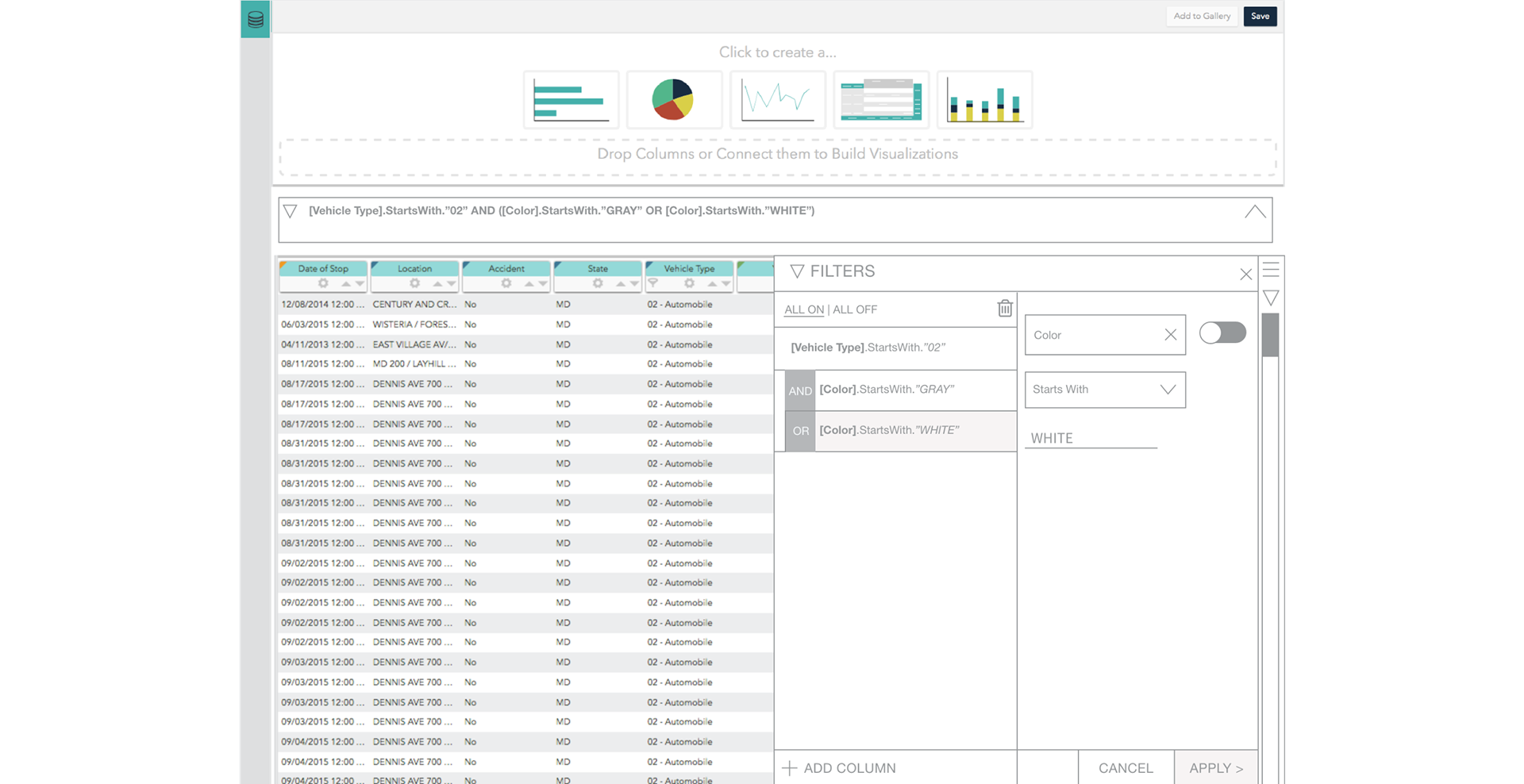Turn all filters off

[x=855, y=309]
